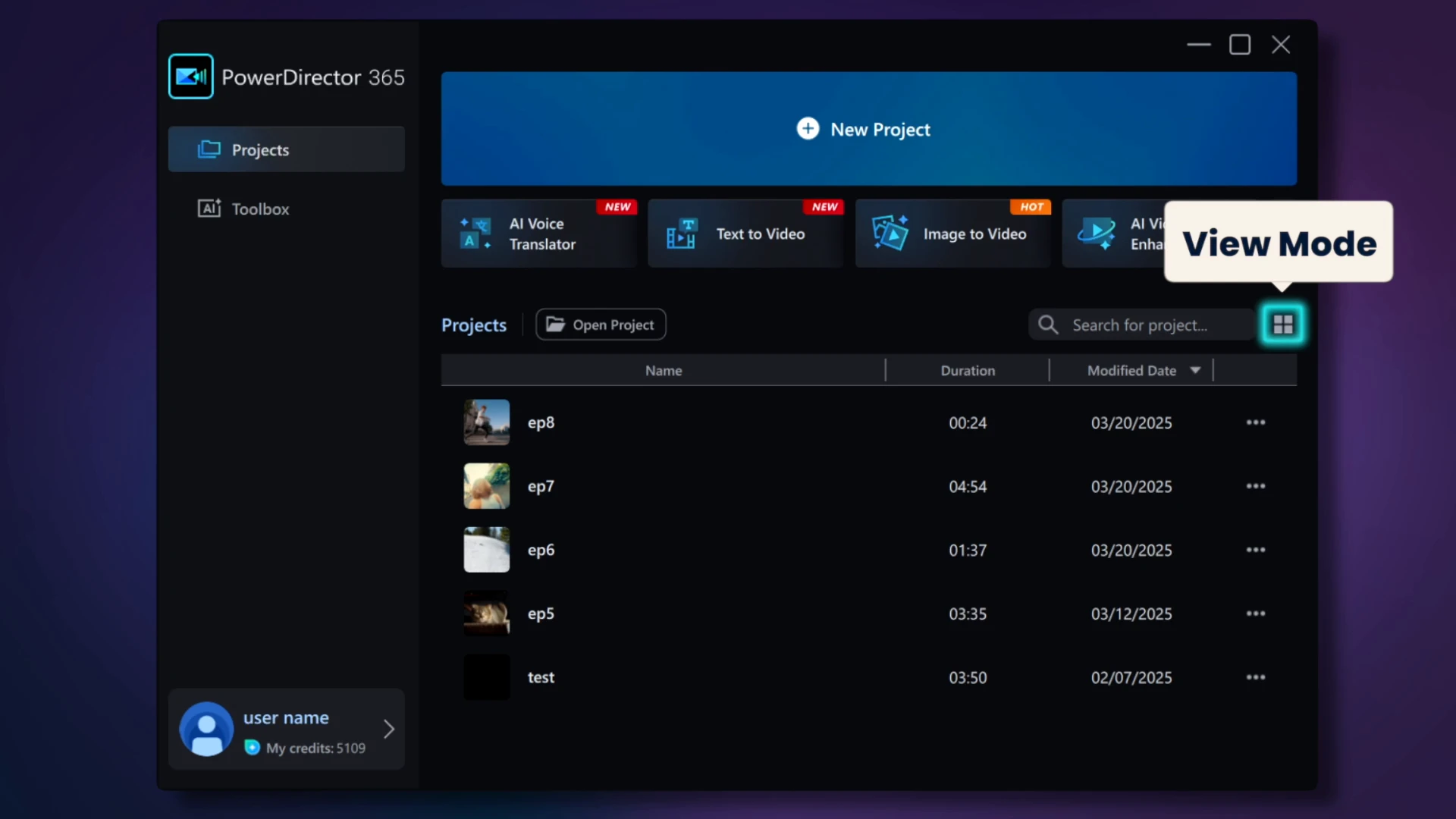Screen dimensions: 1456x819
Task: Toggle the View Mode grid button
Action: tap(1283, 325)
